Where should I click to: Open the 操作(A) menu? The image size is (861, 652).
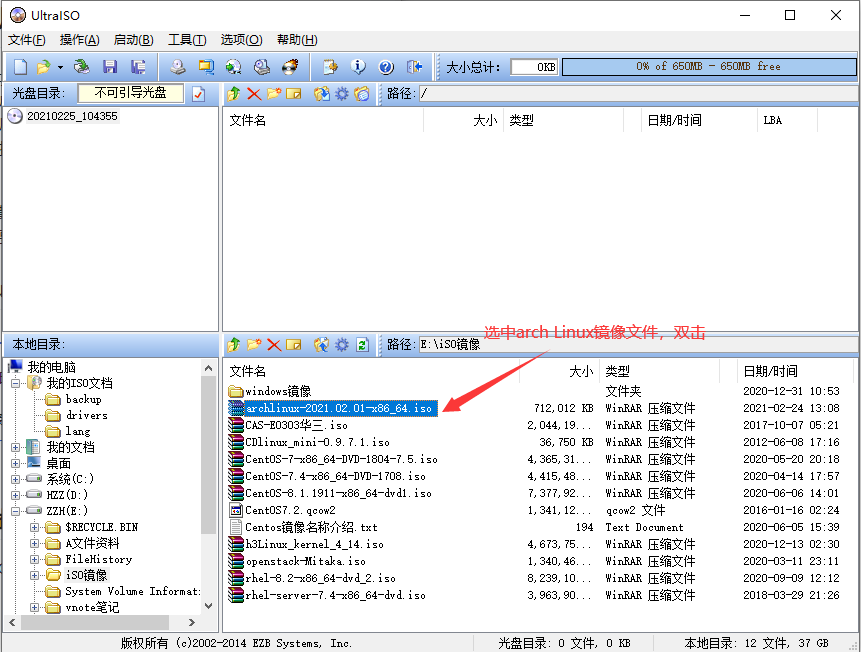80,40
